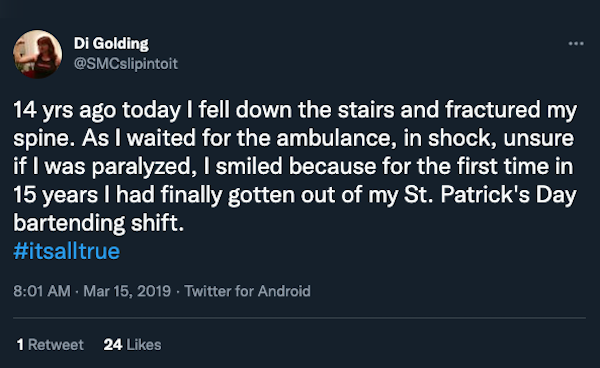Click the word 'paralyzed' in the tweet

pos(144,167)
